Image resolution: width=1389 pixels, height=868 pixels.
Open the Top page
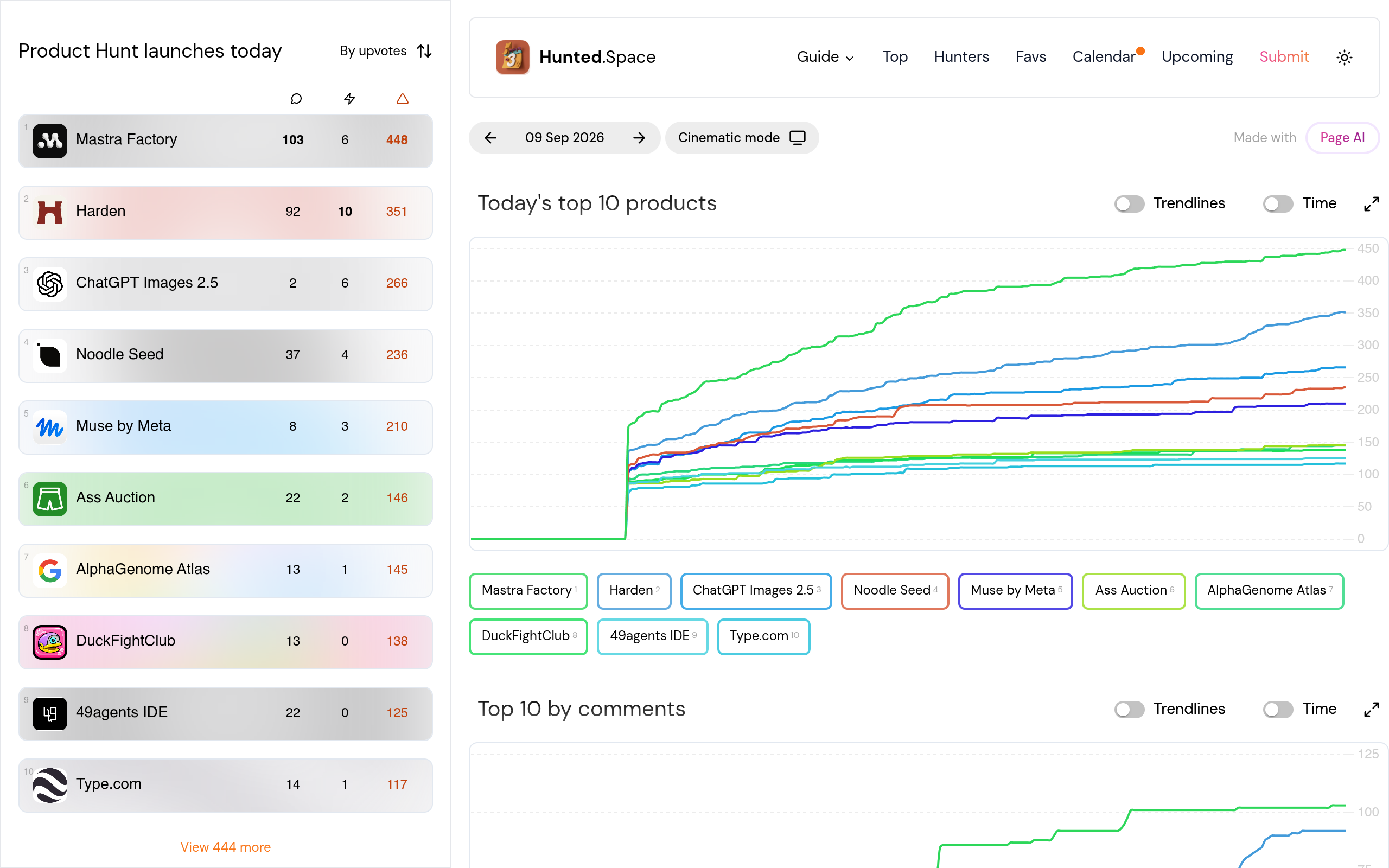pos(895,57)
